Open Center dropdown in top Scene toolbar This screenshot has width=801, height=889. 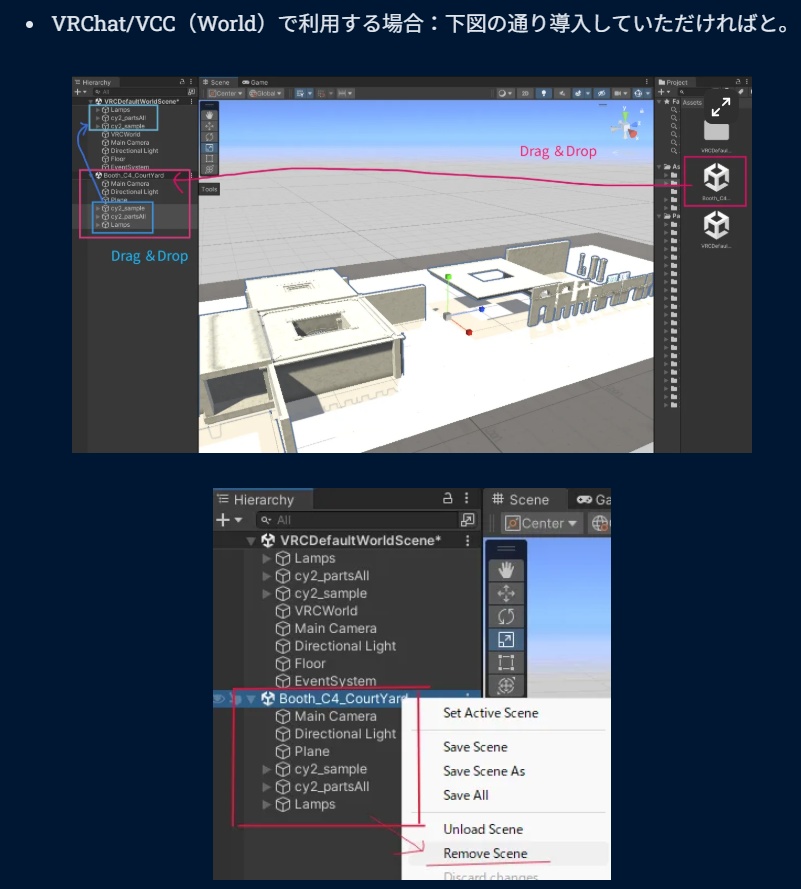226,93
